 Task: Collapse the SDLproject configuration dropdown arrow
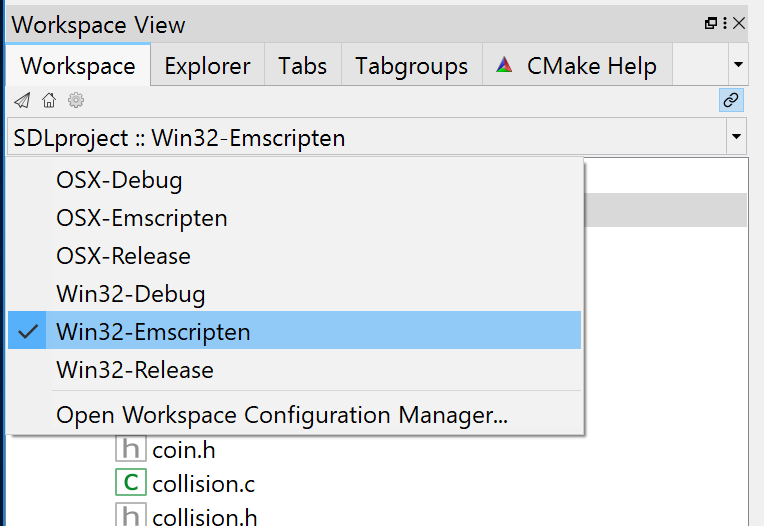tap(736, 137)
